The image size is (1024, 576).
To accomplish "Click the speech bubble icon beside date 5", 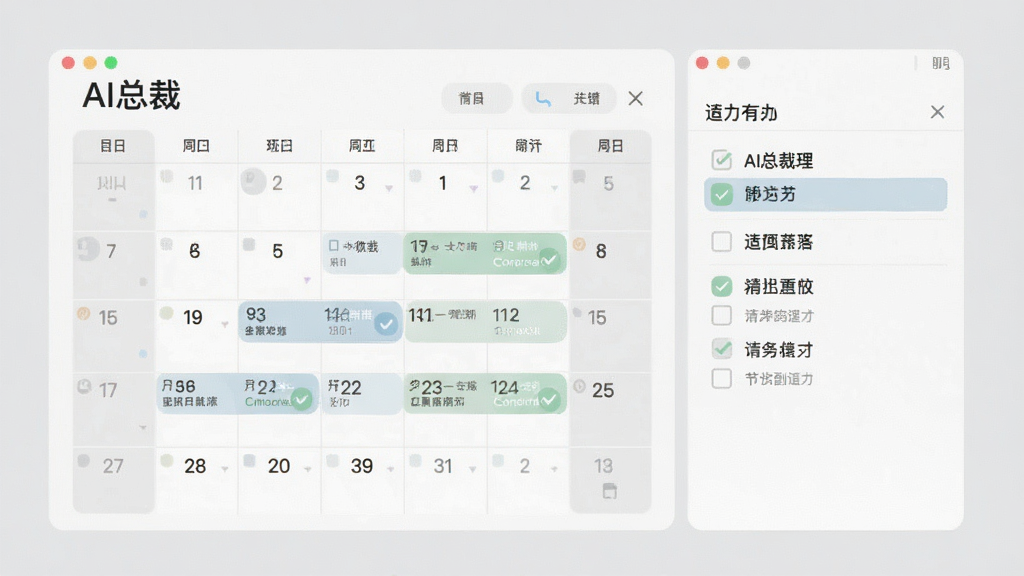I will coord(579,176).
